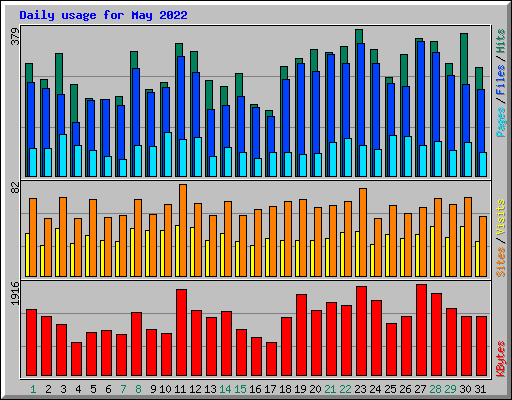Click day 9 on the x-axis

[x=153, y=389]
